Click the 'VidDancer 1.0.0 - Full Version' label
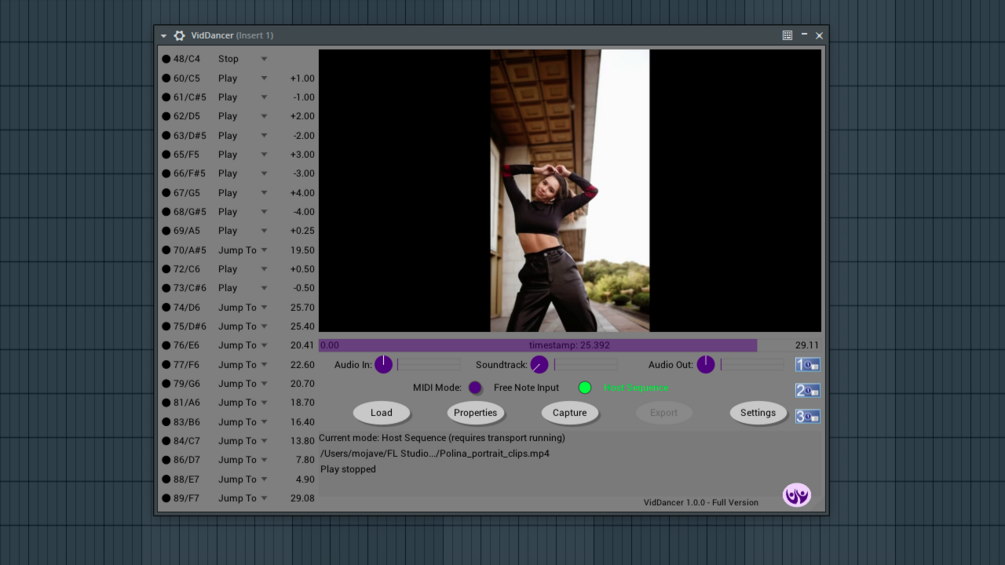Screen dimensions: 1005x565 click(701, 502)
